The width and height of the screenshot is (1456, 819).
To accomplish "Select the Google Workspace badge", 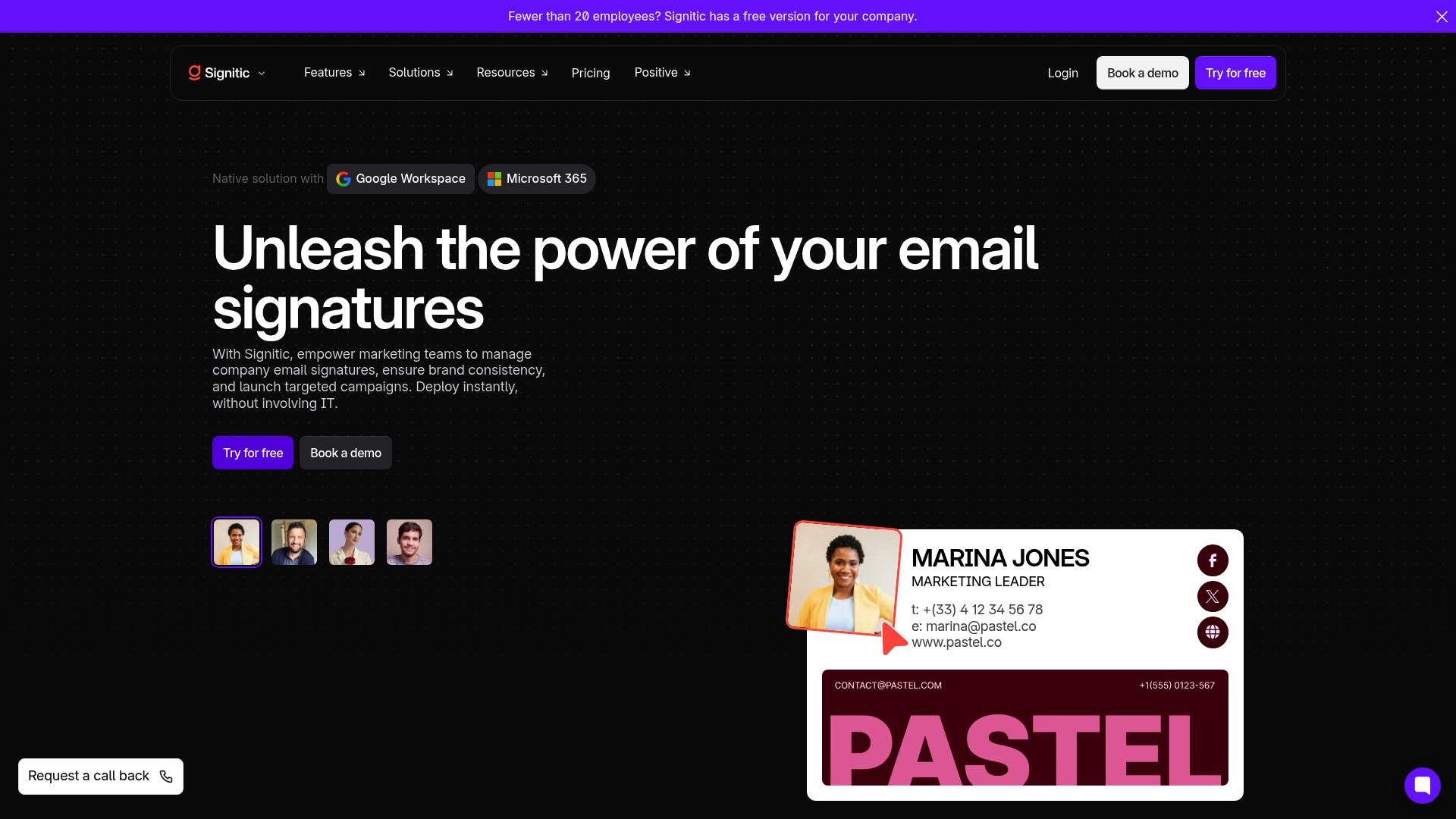I will click(400, 179).
